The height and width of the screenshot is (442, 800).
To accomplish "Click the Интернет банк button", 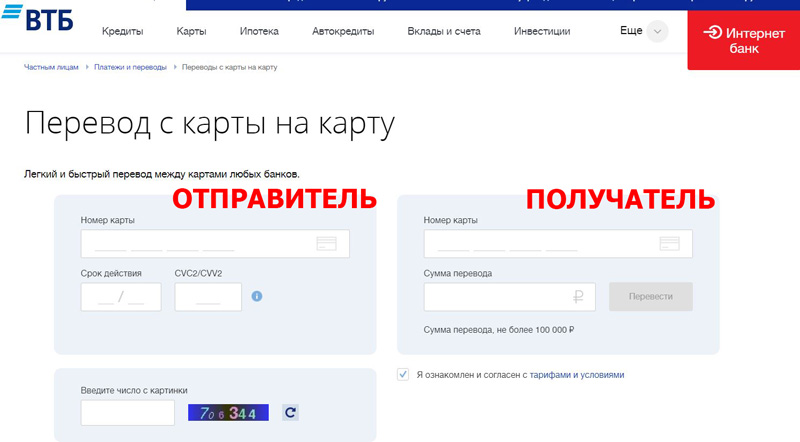I will point(744,40).
